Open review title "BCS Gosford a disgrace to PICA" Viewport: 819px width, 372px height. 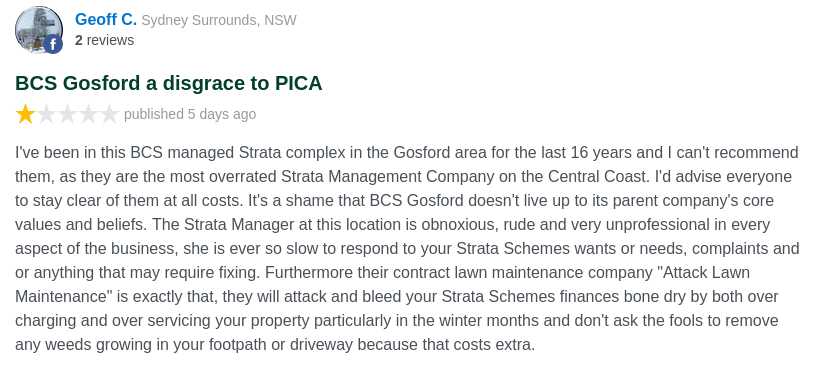click(168, 83)
